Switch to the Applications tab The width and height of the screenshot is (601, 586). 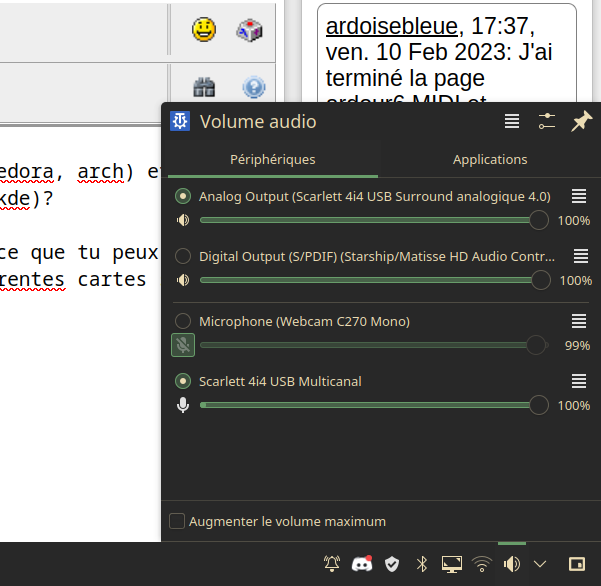tap(490, 160)
